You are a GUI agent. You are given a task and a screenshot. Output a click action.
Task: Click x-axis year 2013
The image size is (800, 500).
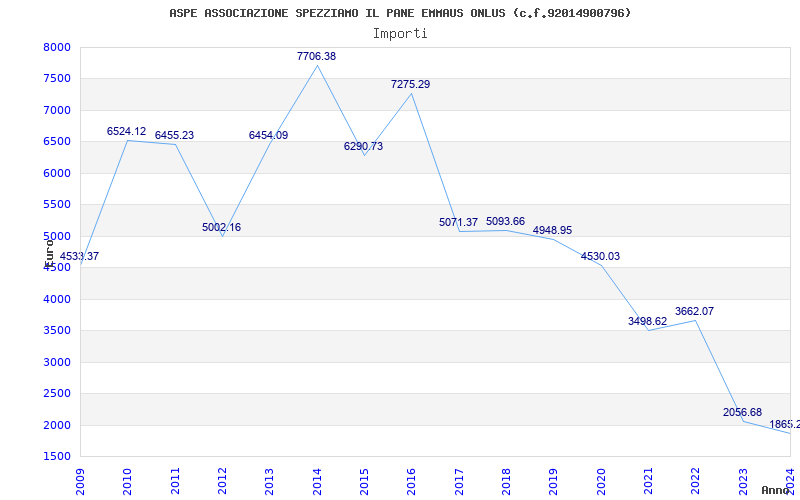[269, 482]
